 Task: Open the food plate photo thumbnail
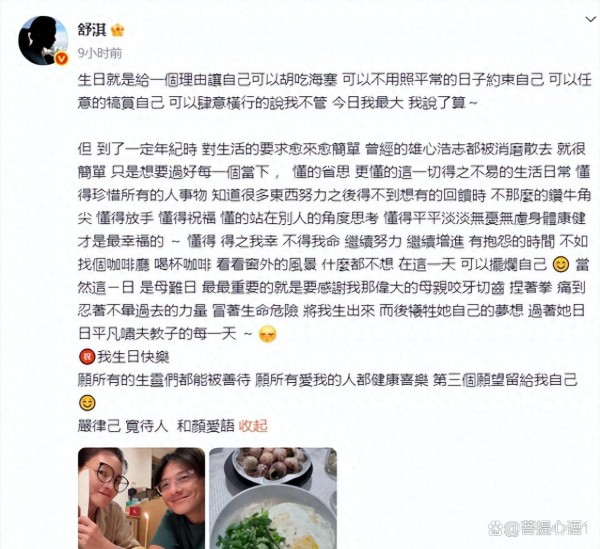coord(273,498)
